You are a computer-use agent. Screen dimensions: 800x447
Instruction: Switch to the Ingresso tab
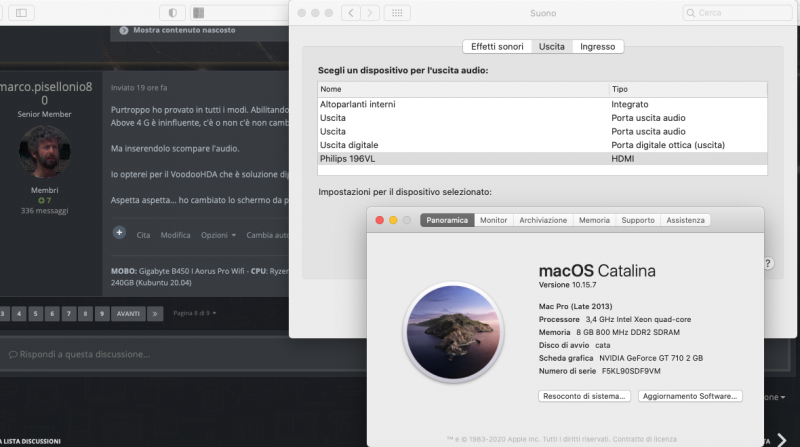point(597,47)
